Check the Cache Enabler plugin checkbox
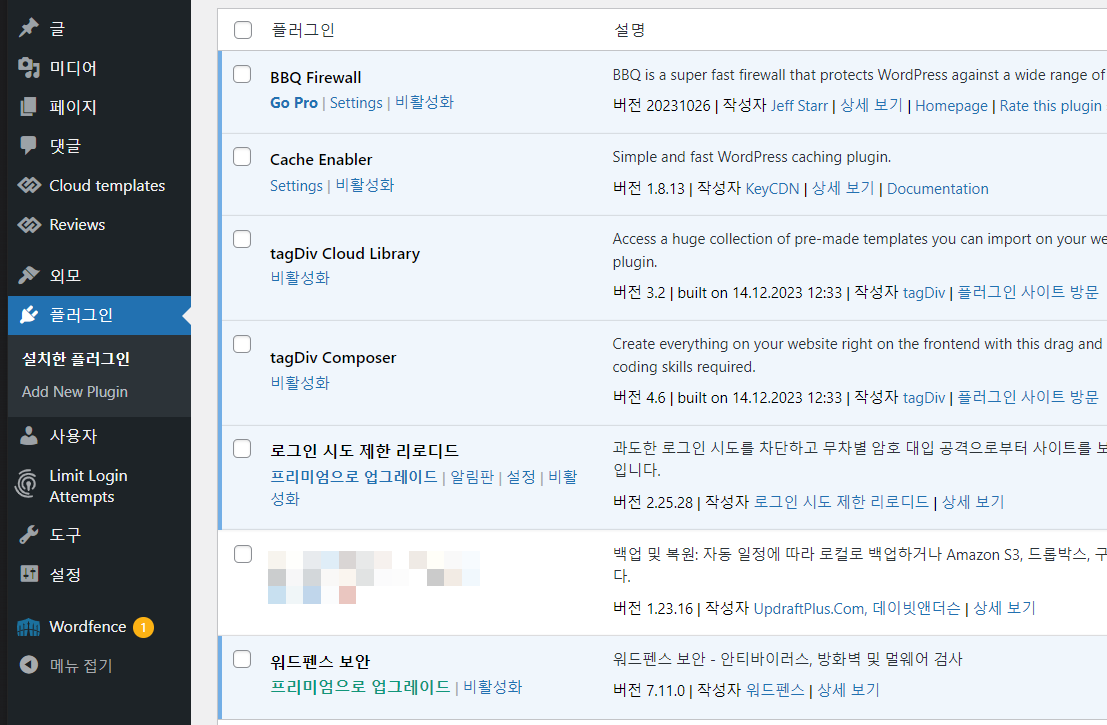The image size is (1107, 725). pyautogui.click(x=242, y=156)
